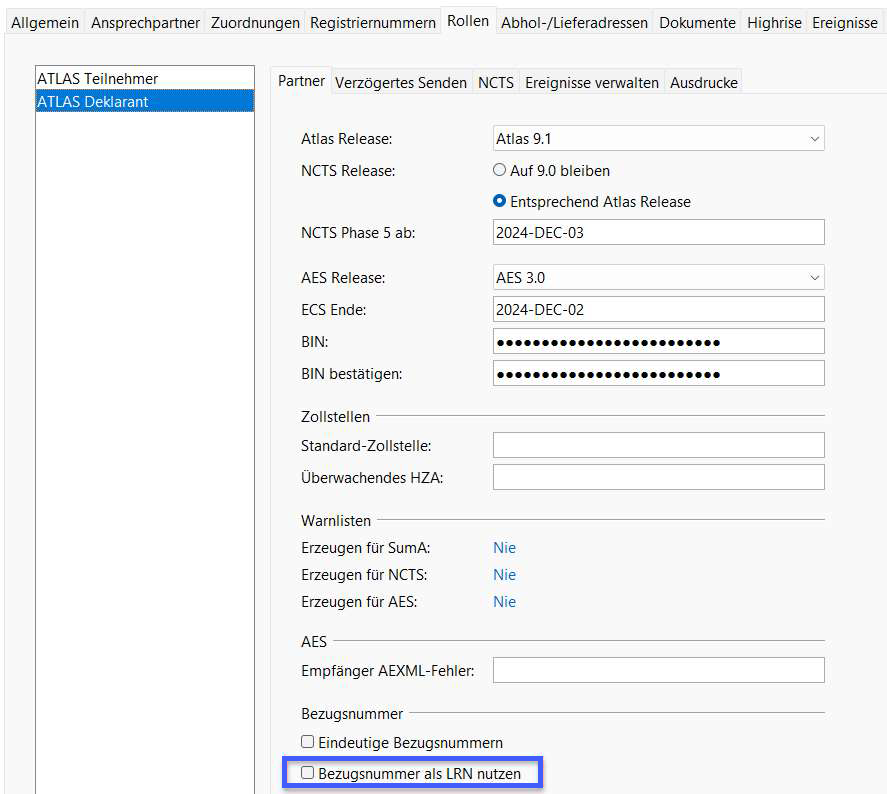Screen dimensions: 887x794
Task: Switch to the Ausdrucke subtab
Action: 702,82
